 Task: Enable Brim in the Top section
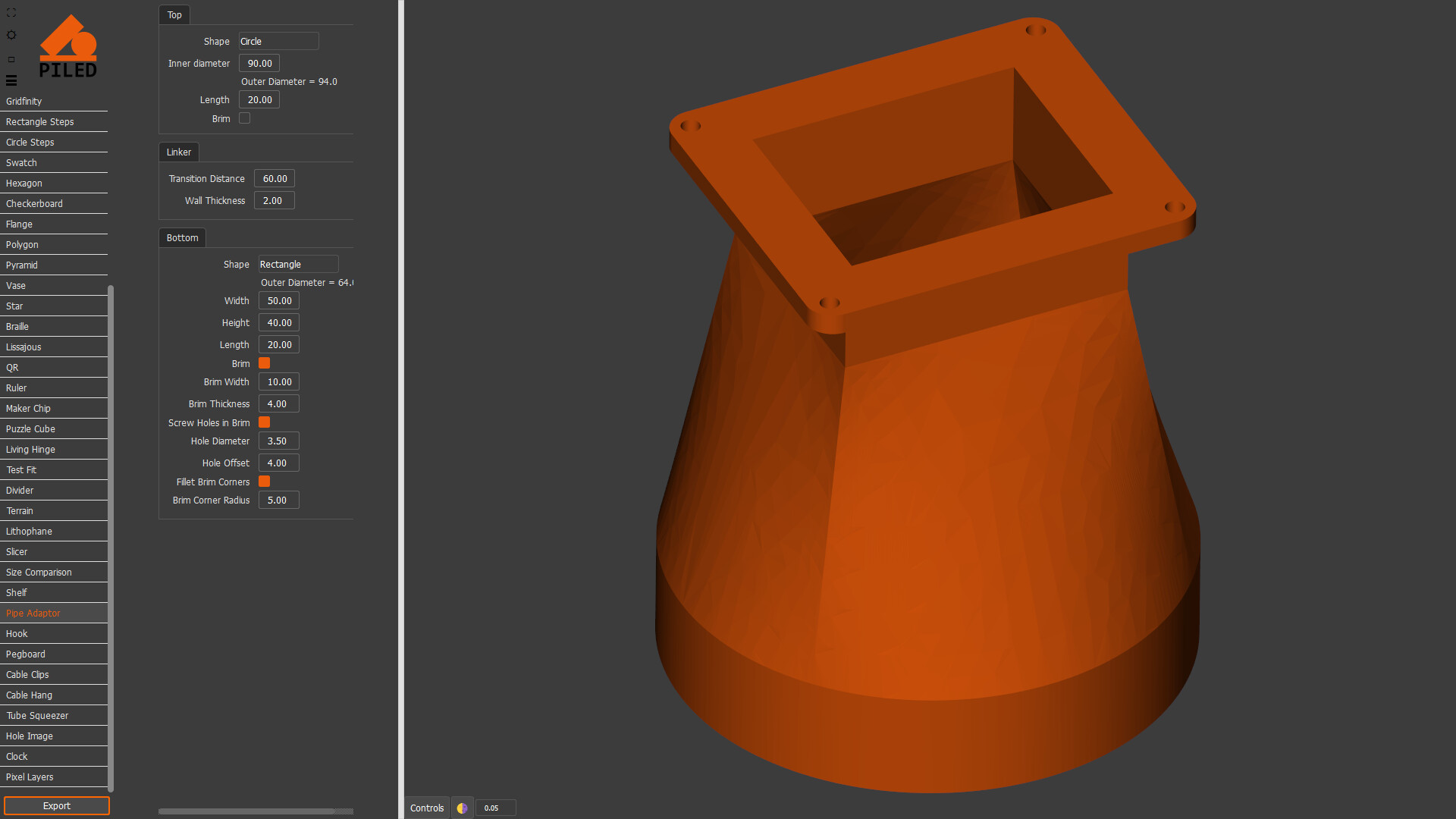coord(244,118)
